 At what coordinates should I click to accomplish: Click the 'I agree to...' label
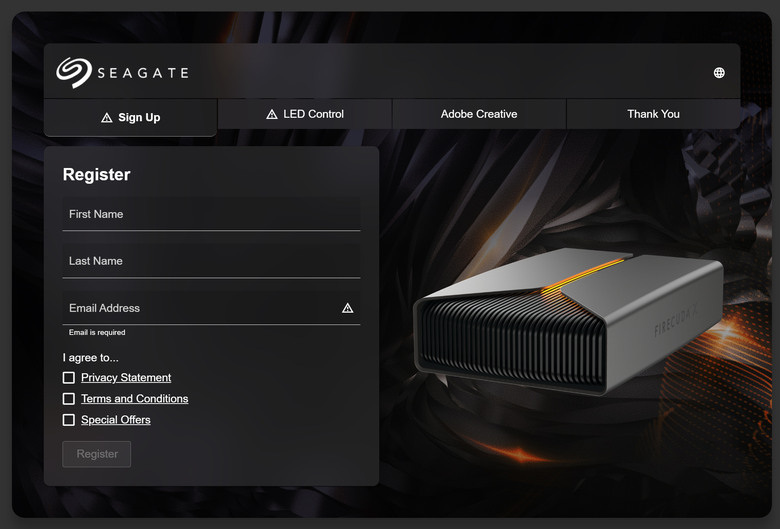tap(91, 358)
